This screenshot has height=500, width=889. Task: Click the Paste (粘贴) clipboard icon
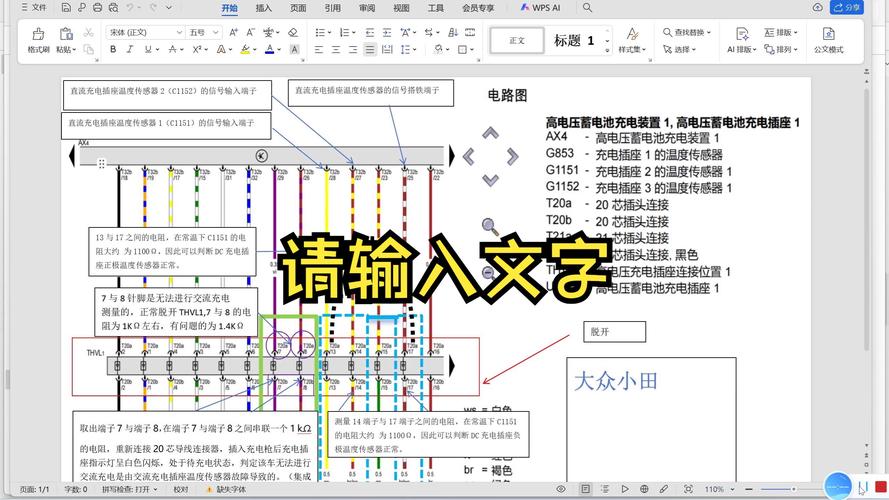point(66,34)
